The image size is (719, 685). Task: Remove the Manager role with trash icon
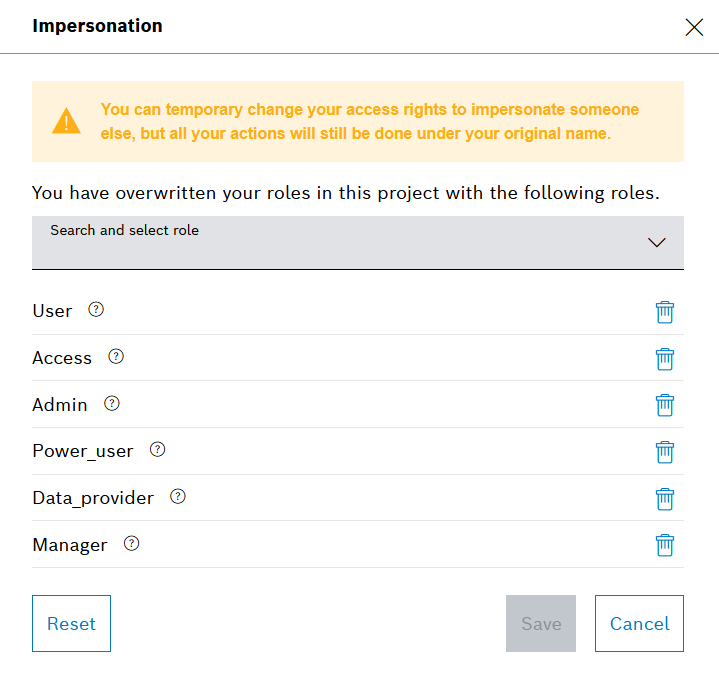pyautogui.click(x=665, y=545)
